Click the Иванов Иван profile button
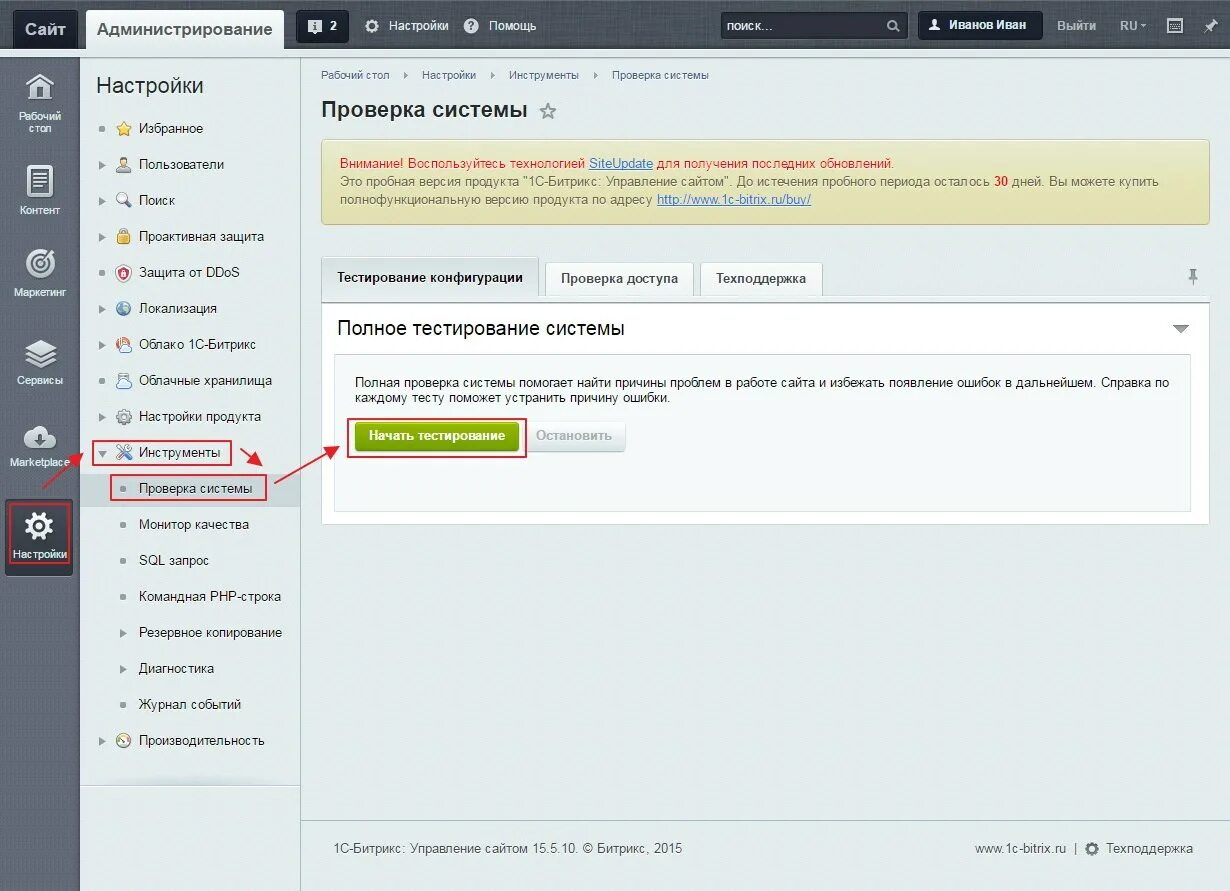The width and height of the screenshot is (1230, 891). (980, 25)
